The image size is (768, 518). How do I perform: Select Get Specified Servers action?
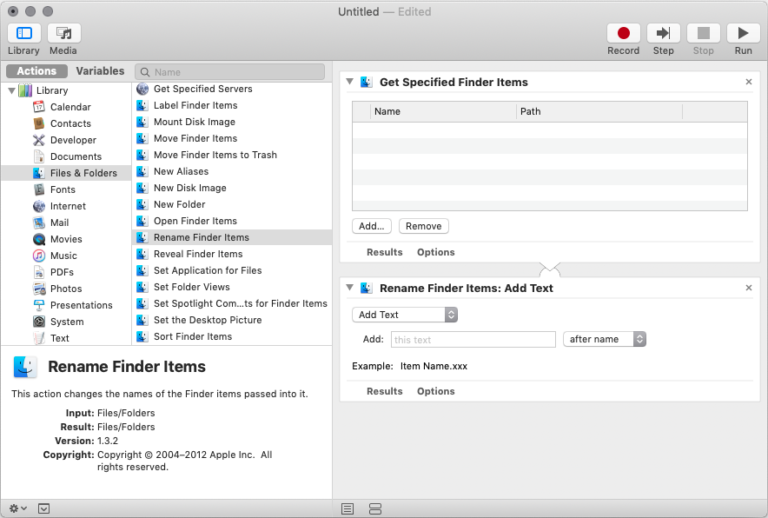tap(232, 89)
